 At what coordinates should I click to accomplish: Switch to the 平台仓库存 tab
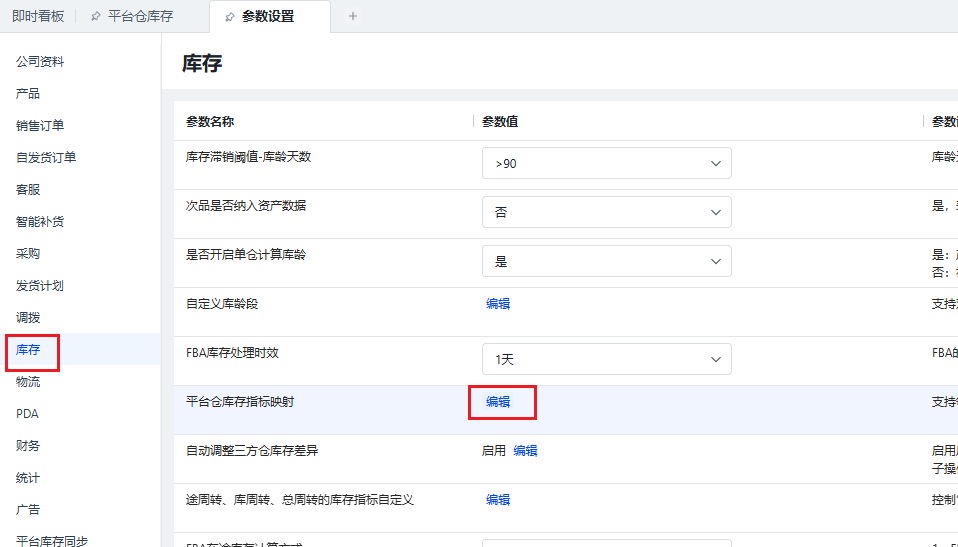coord(140,16)
